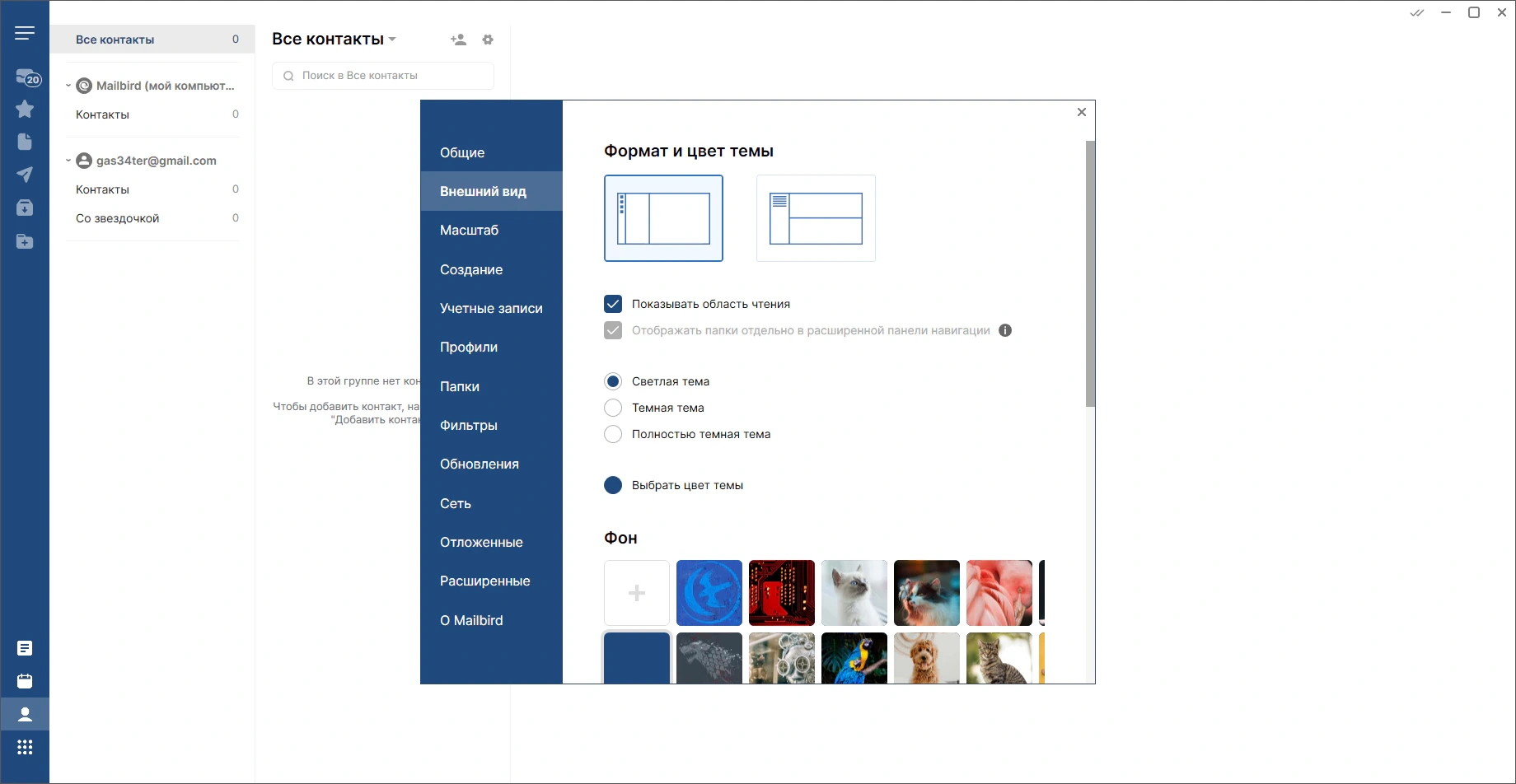Select the white cat background thumbnail
This screenshot has height=784, width=1516.
pyautogui.click(x=854, y=593)
